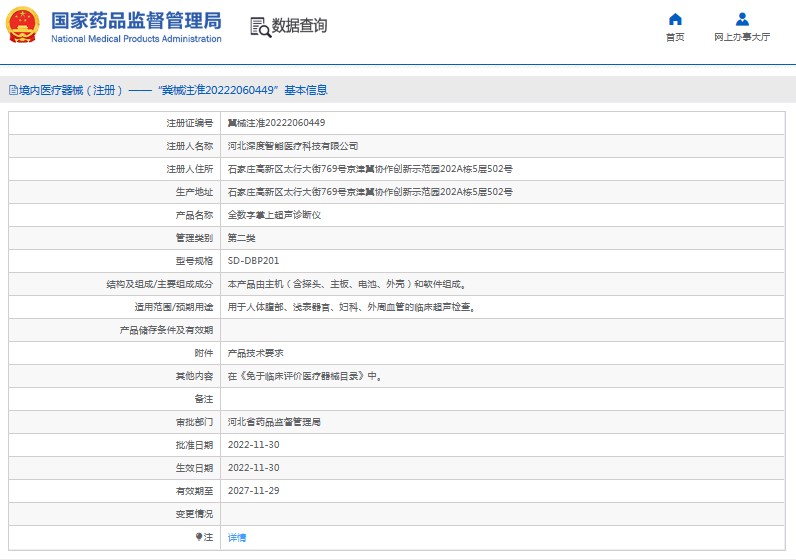The width and height of the screenshot is (796, 560).
Task: Click the 生效日期 row label
Action: (x=194, y=468)
